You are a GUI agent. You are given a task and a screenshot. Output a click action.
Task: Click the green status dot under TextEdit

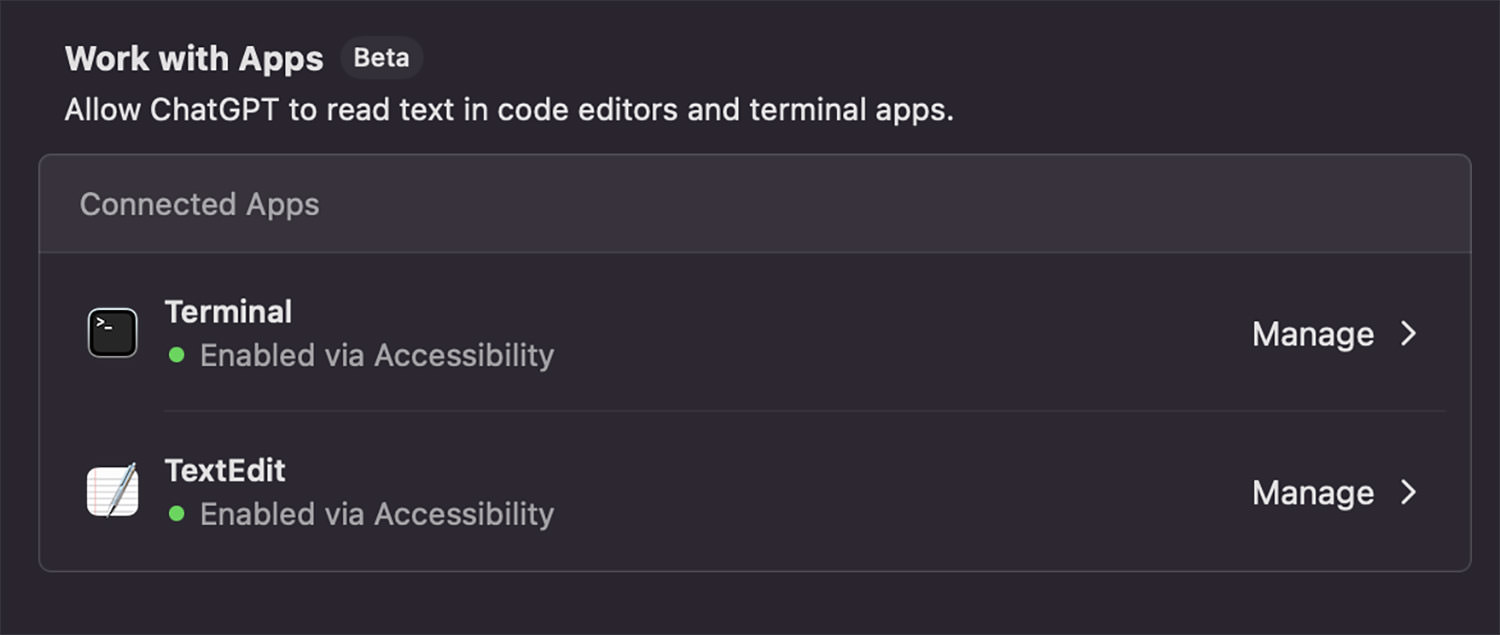(177, 514)
